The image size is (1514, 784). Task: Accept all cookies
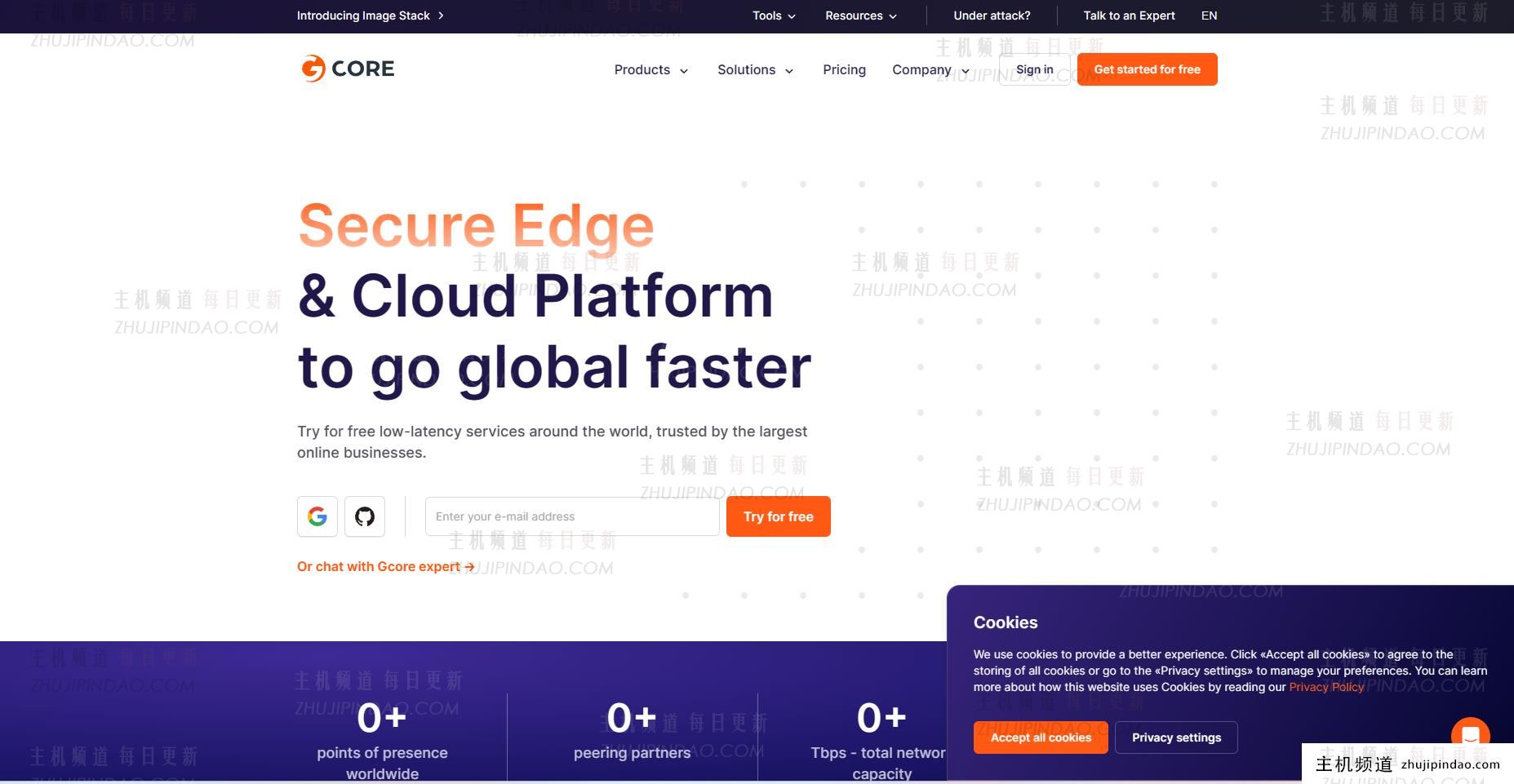coord(1041,737)
